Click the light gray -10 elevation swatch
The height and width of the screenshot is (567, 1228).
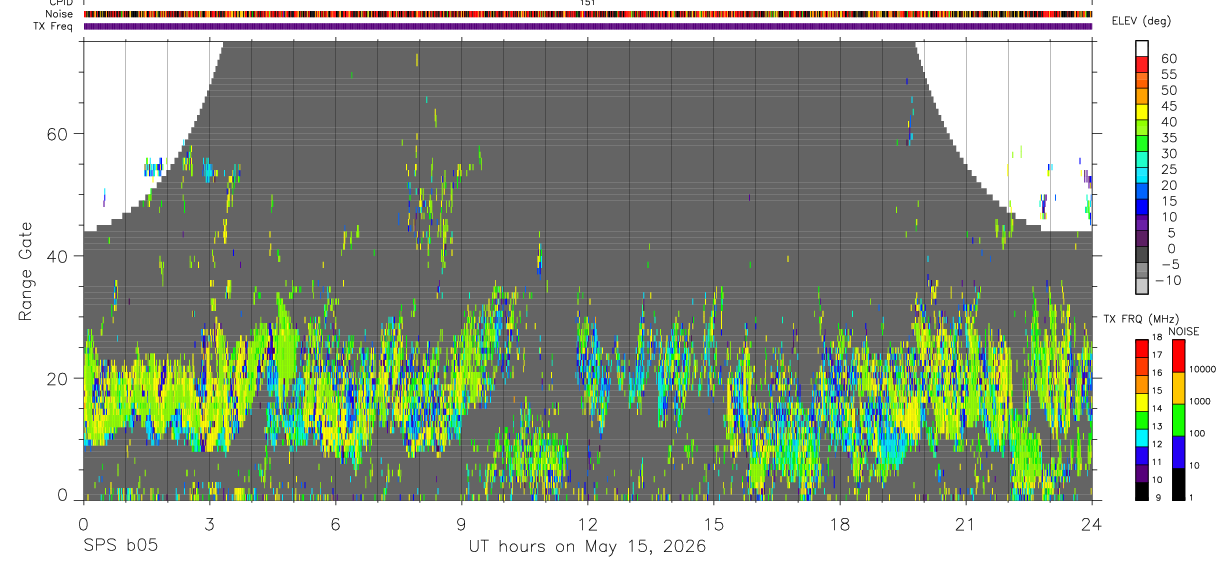pyautogui.click(x=1142, y=286)
